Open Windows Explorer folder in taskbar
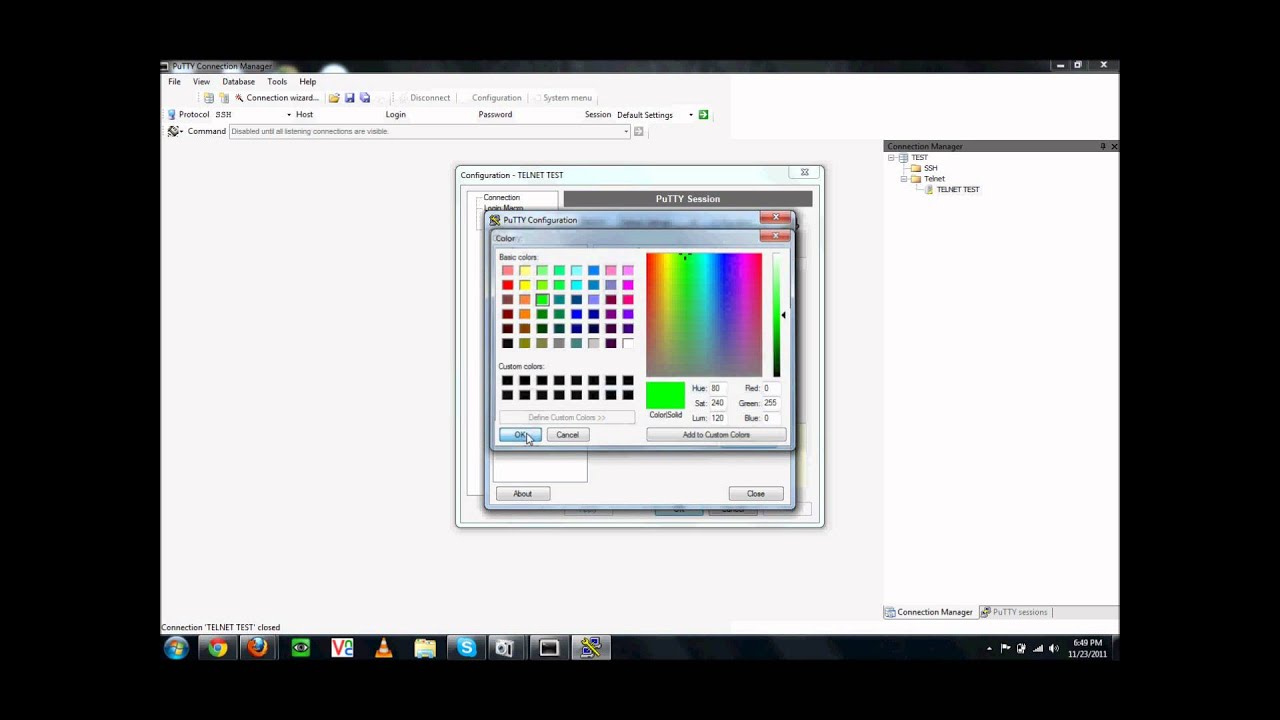Screen dimensions: 1280x720 425,648
